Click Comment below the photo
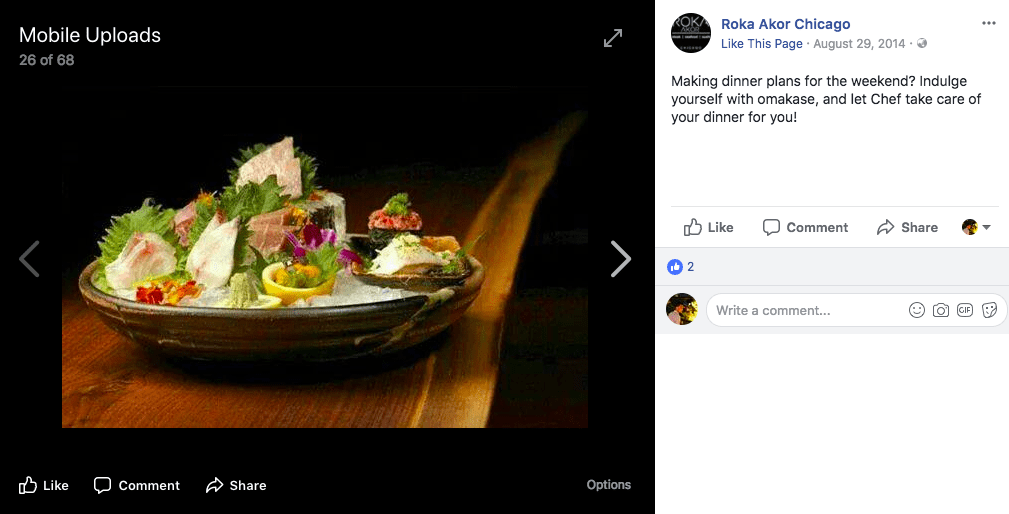 pyautogui.click(x=137, y=485)
